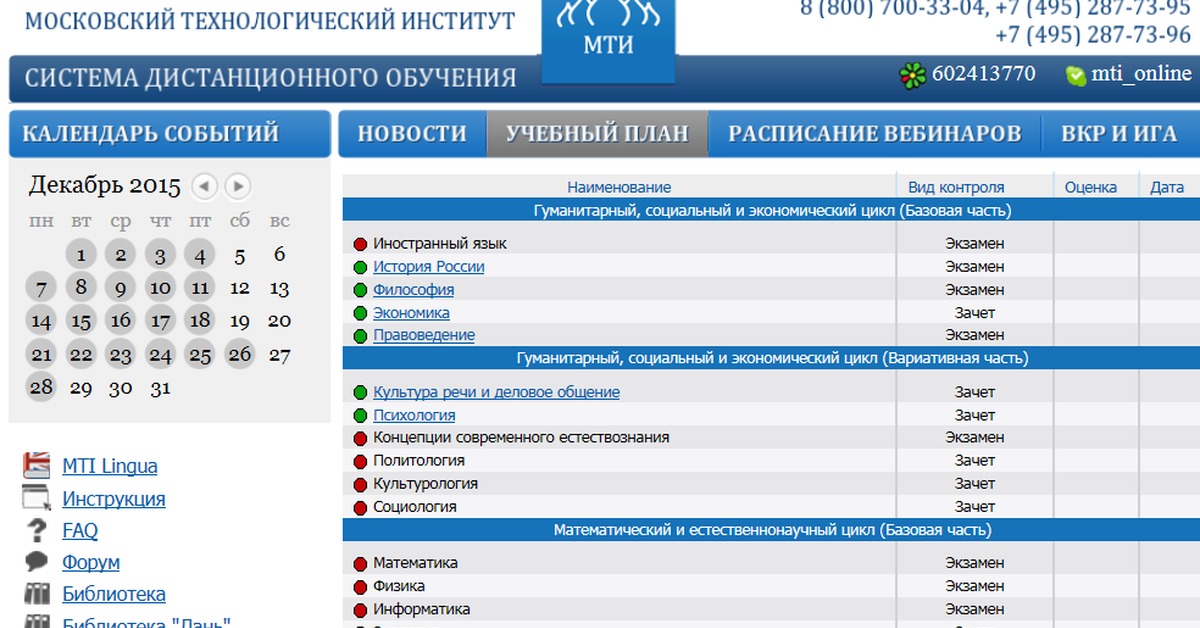Click the Математика course name
The image size is (1200, 628).
point(415,563)
